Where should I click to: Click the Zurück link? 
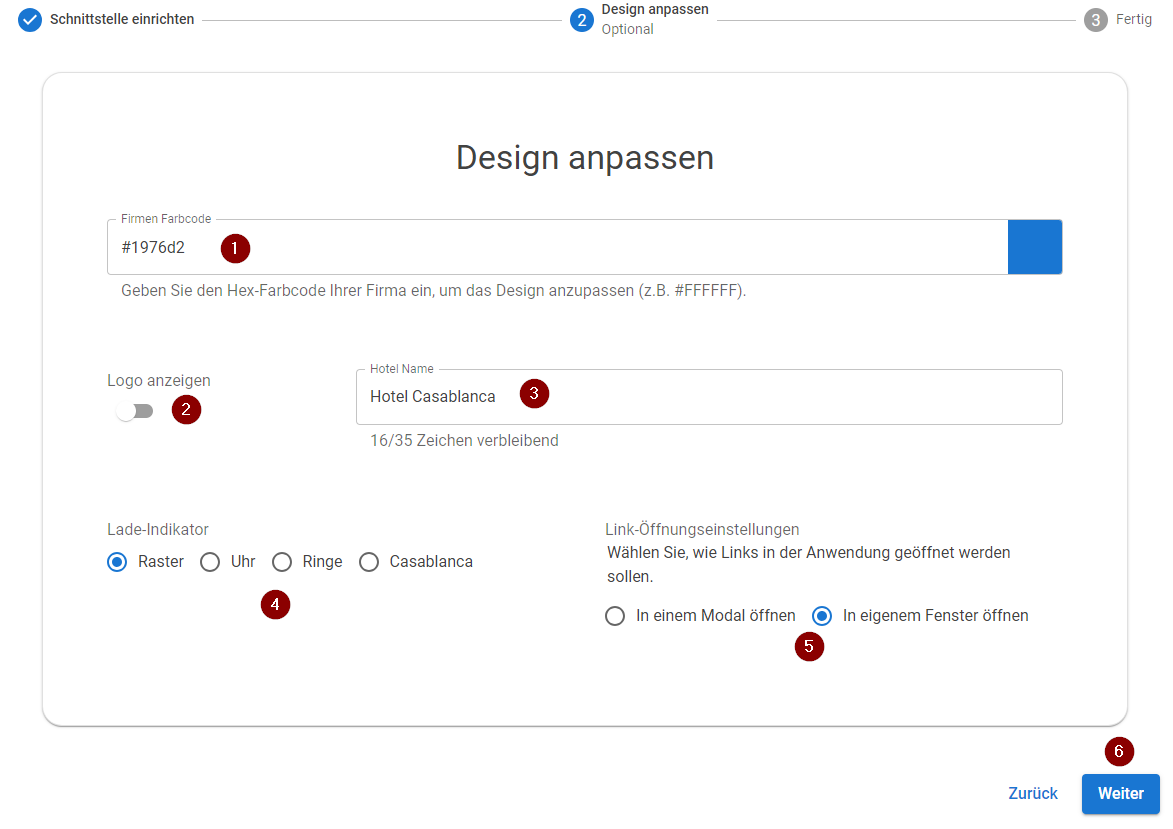click(x=1032, y=792)
